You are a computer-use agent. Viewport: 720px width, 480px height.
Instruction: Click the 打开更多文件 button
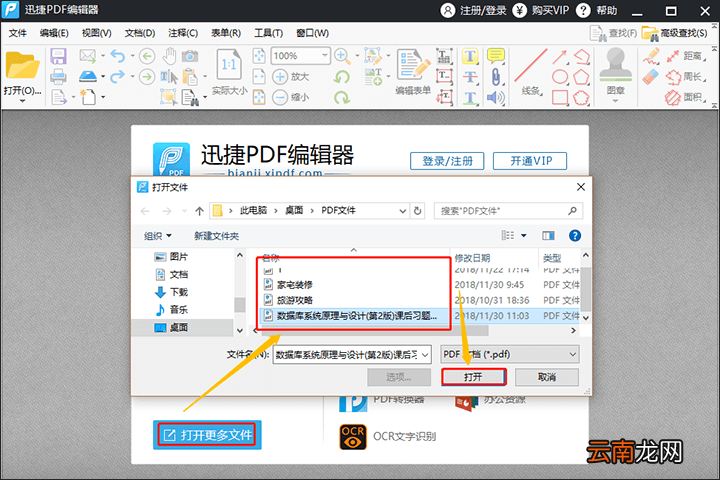click(x=207, y=435)
